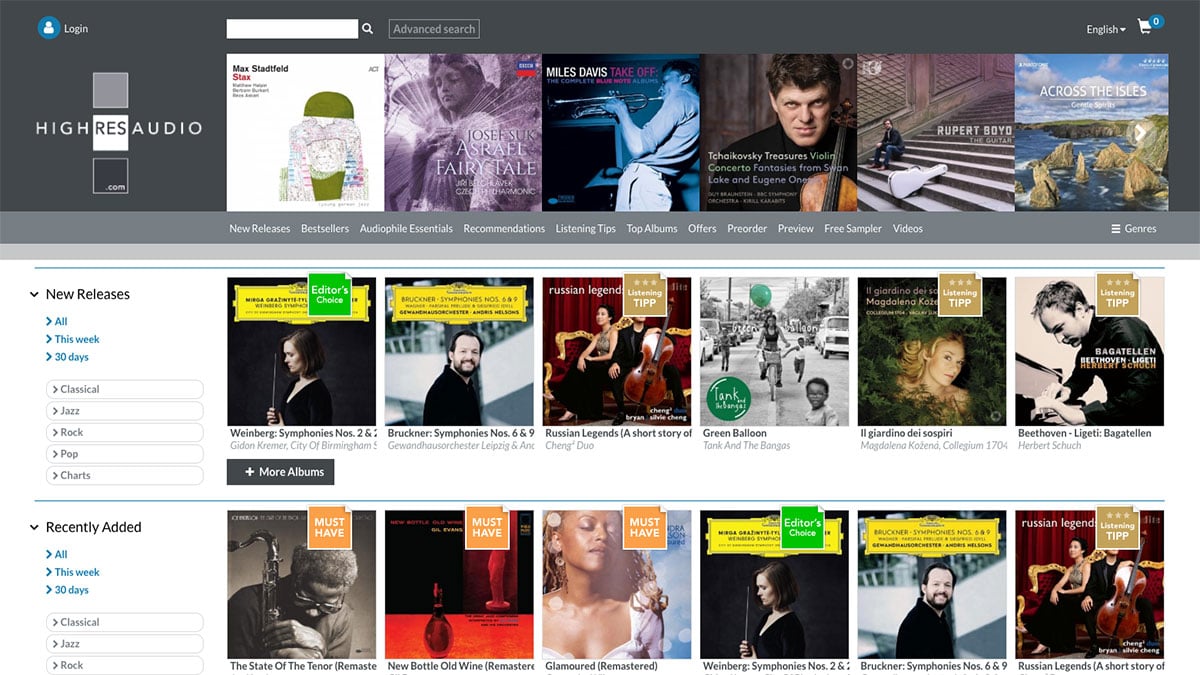The image size is (1200, 675).
Task: Open the Videos menu item
Action: 908,229
